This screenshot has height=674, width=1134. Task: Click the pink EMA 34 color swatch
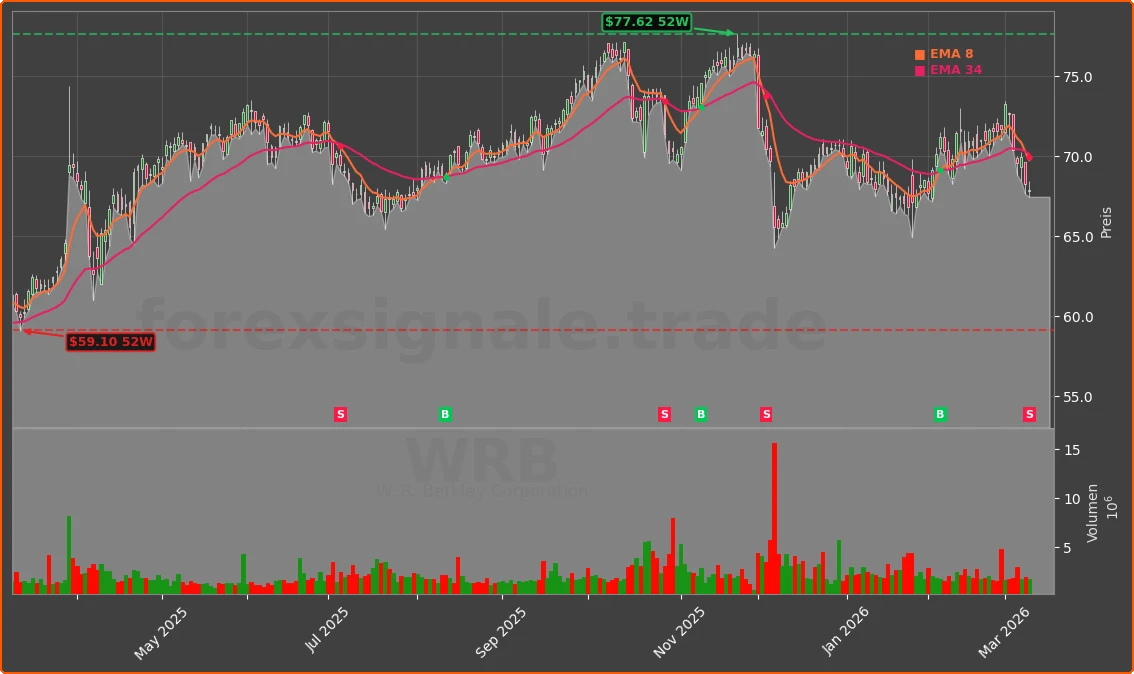[x=918, y=71]
